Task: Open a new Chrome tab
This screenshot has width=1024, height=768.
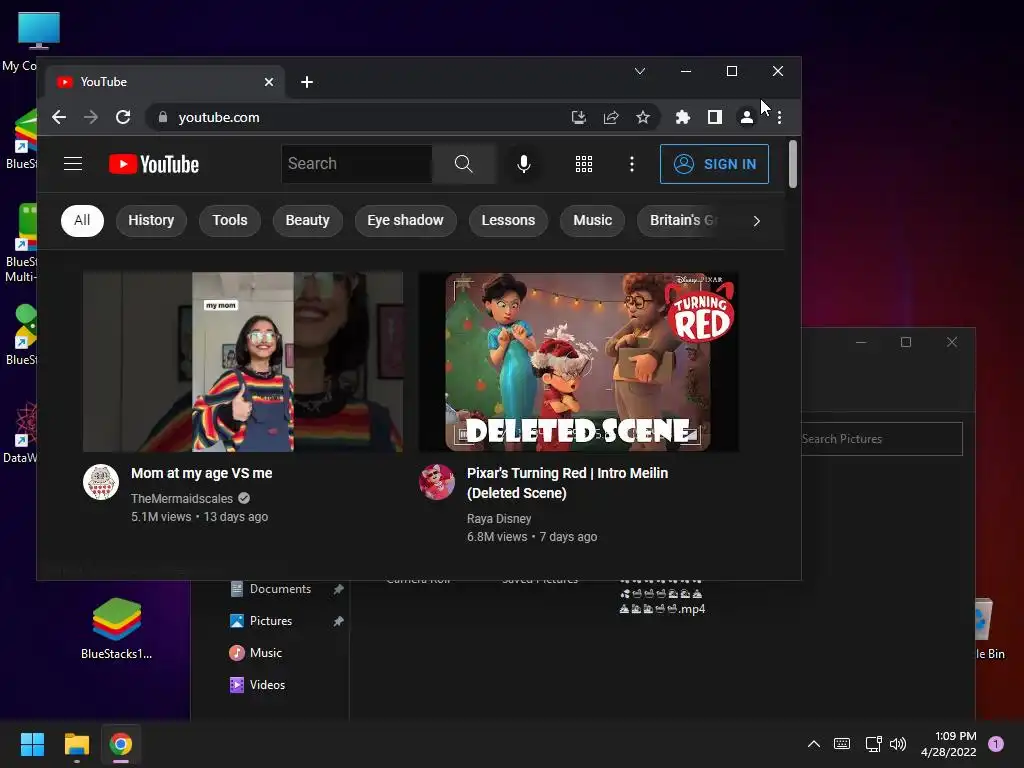Action: coord(307,82)
